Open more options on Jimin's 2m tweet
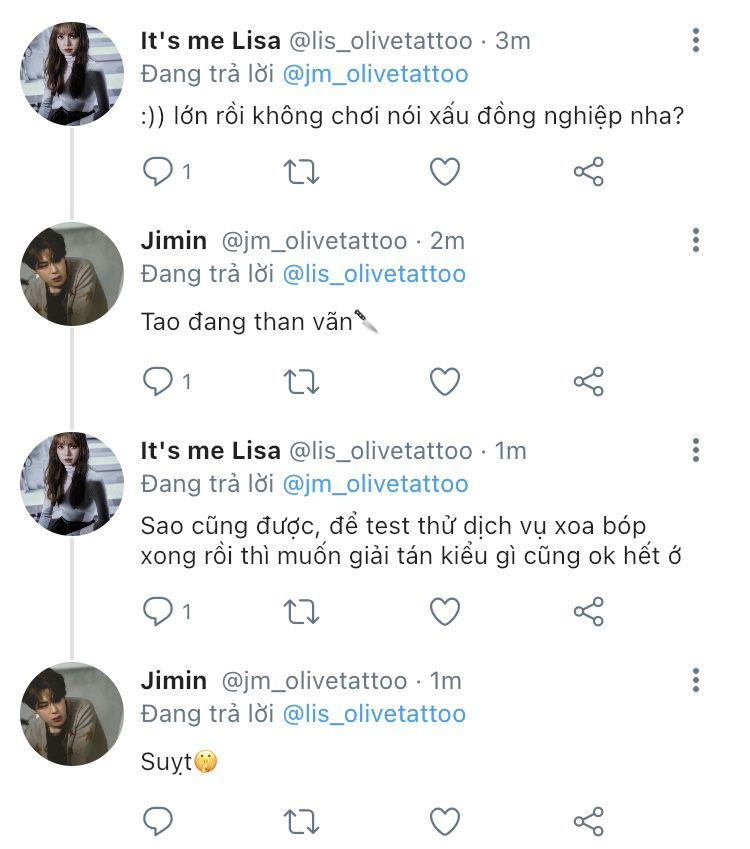This screenshot has width=750, height=849. point(696,241)
